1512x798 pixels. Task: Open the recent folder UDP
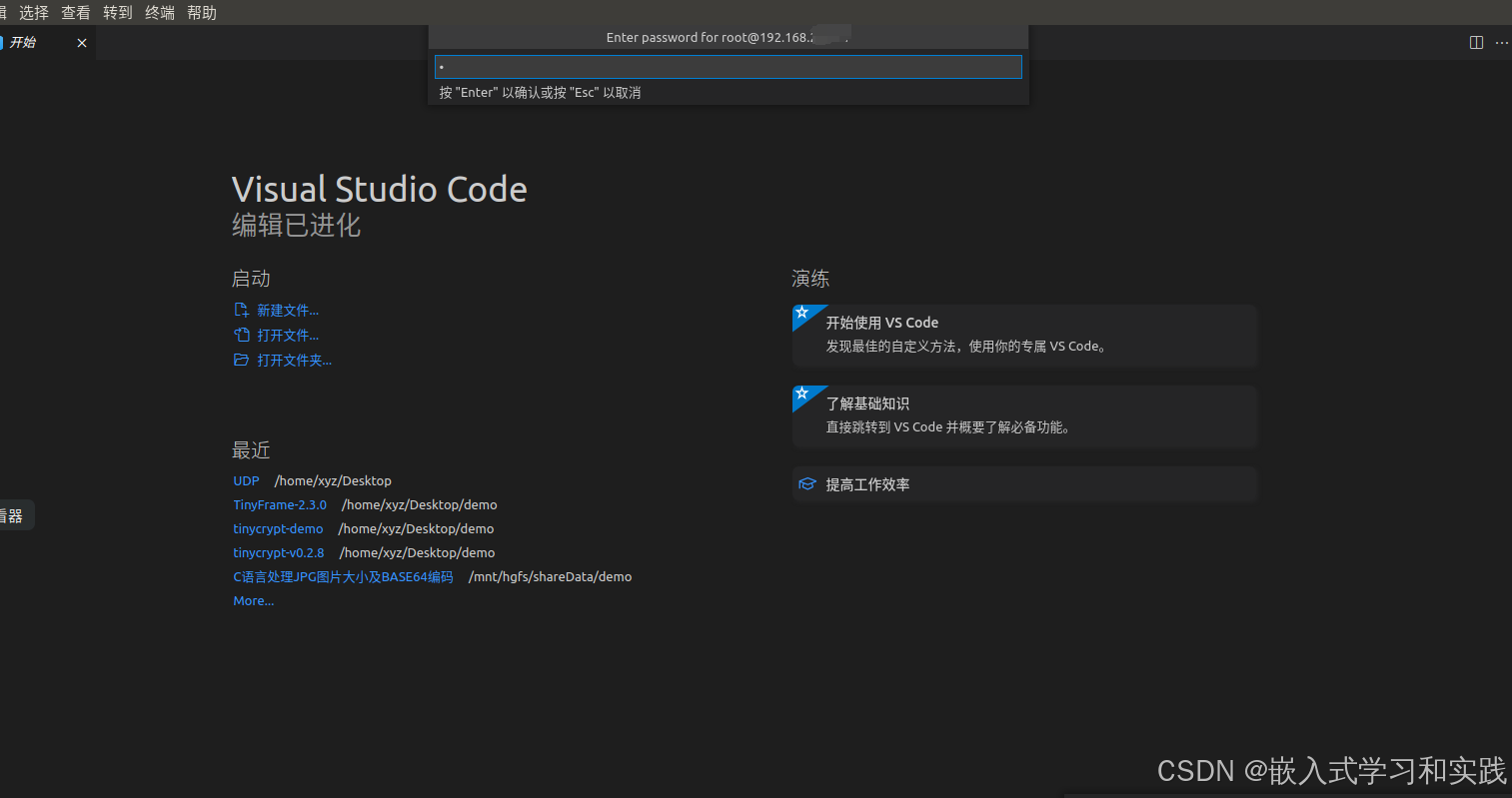246,480
